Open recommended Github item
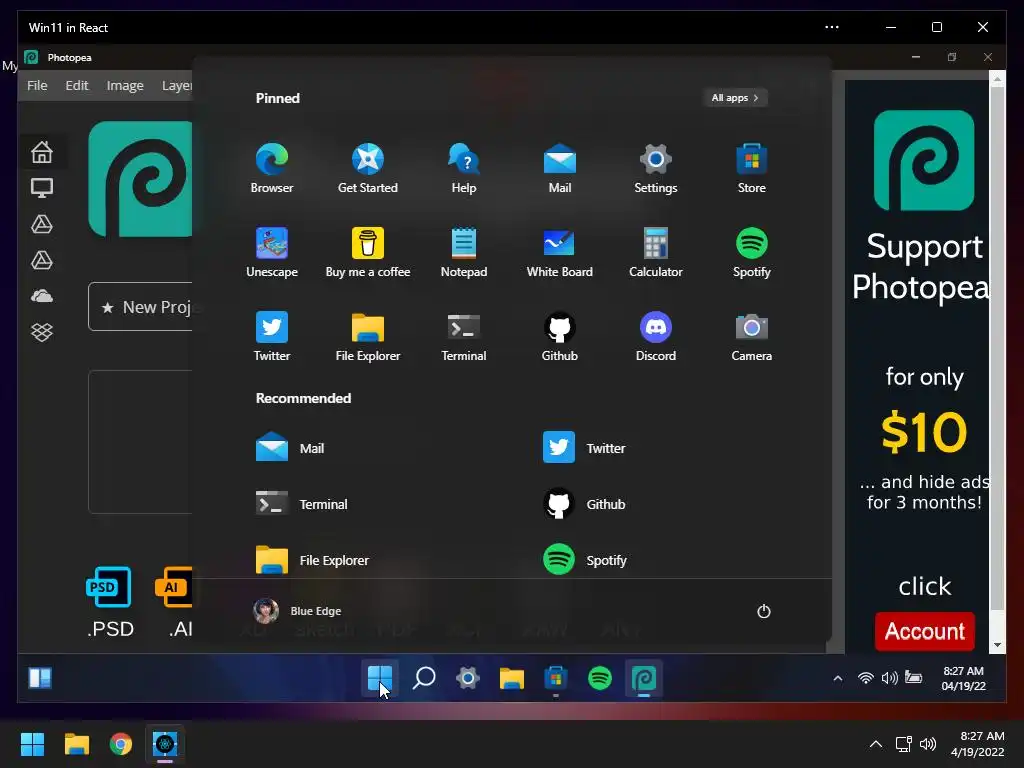This screenshot has height=768, width=1024. click(x=584, y=504)
